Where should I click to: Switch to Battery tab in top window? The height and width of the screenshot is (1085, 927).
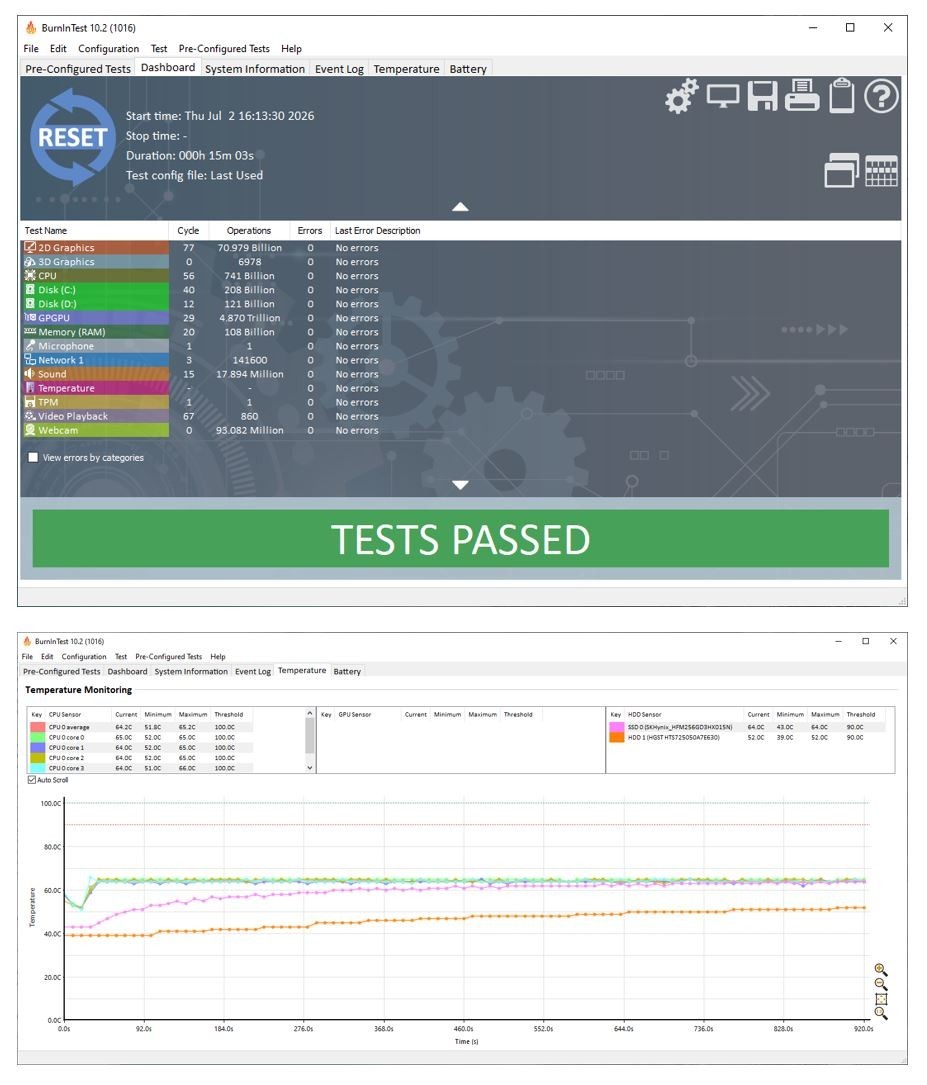tap(468, 69)
